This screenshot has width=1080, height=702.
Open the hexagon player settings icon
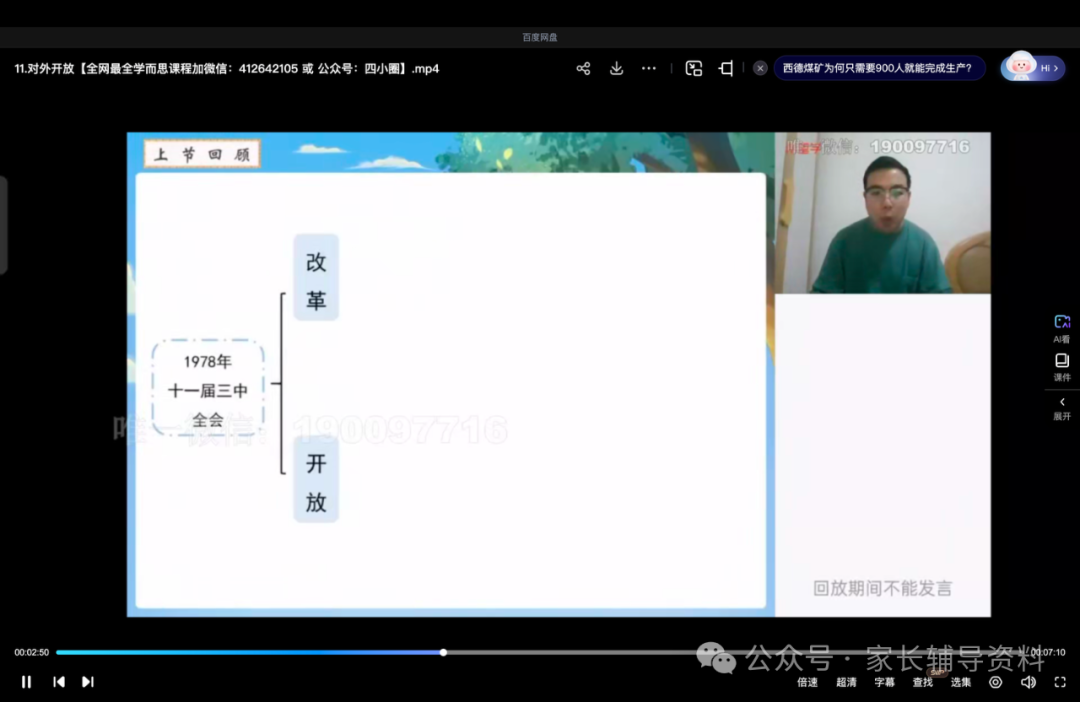click(x=995, y=682)
